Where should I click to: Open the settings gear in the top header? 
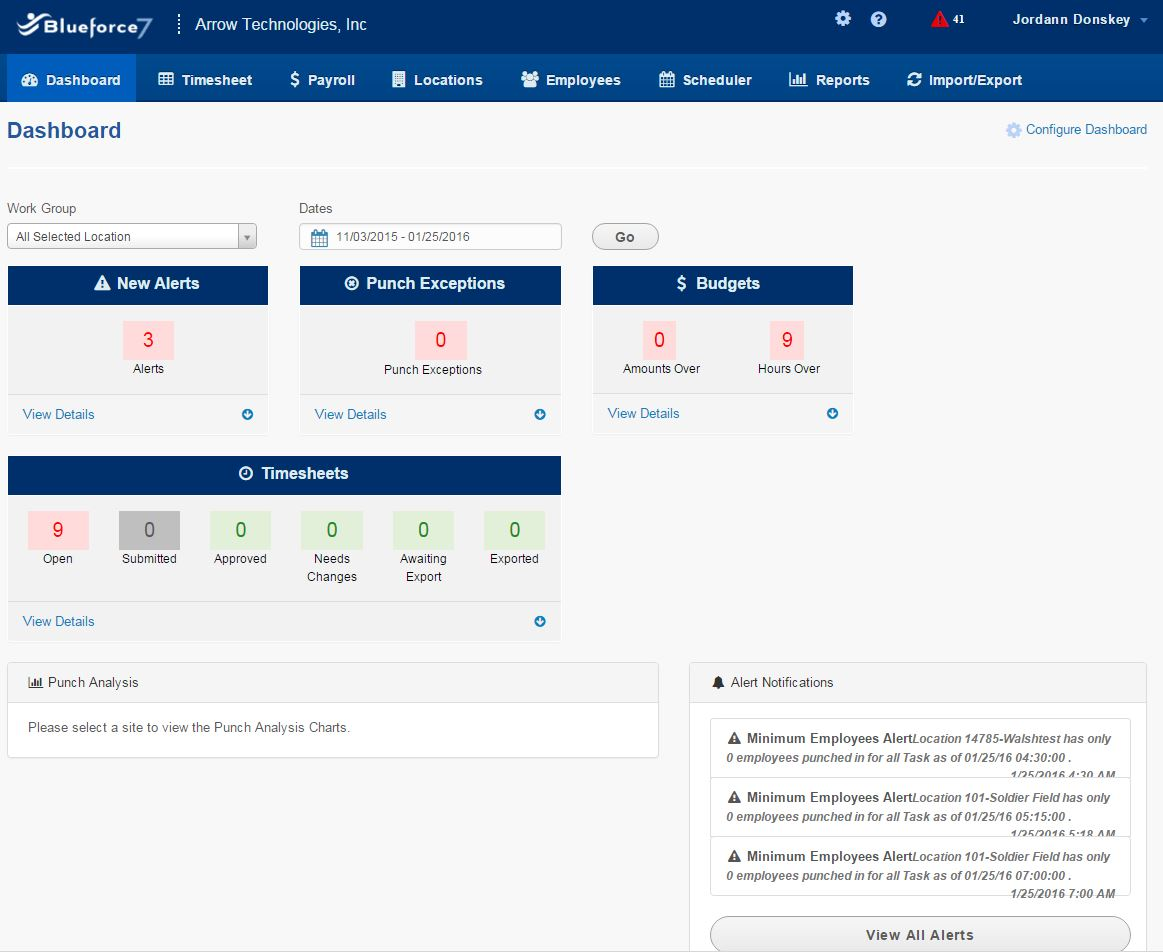[x=843, y=18]
